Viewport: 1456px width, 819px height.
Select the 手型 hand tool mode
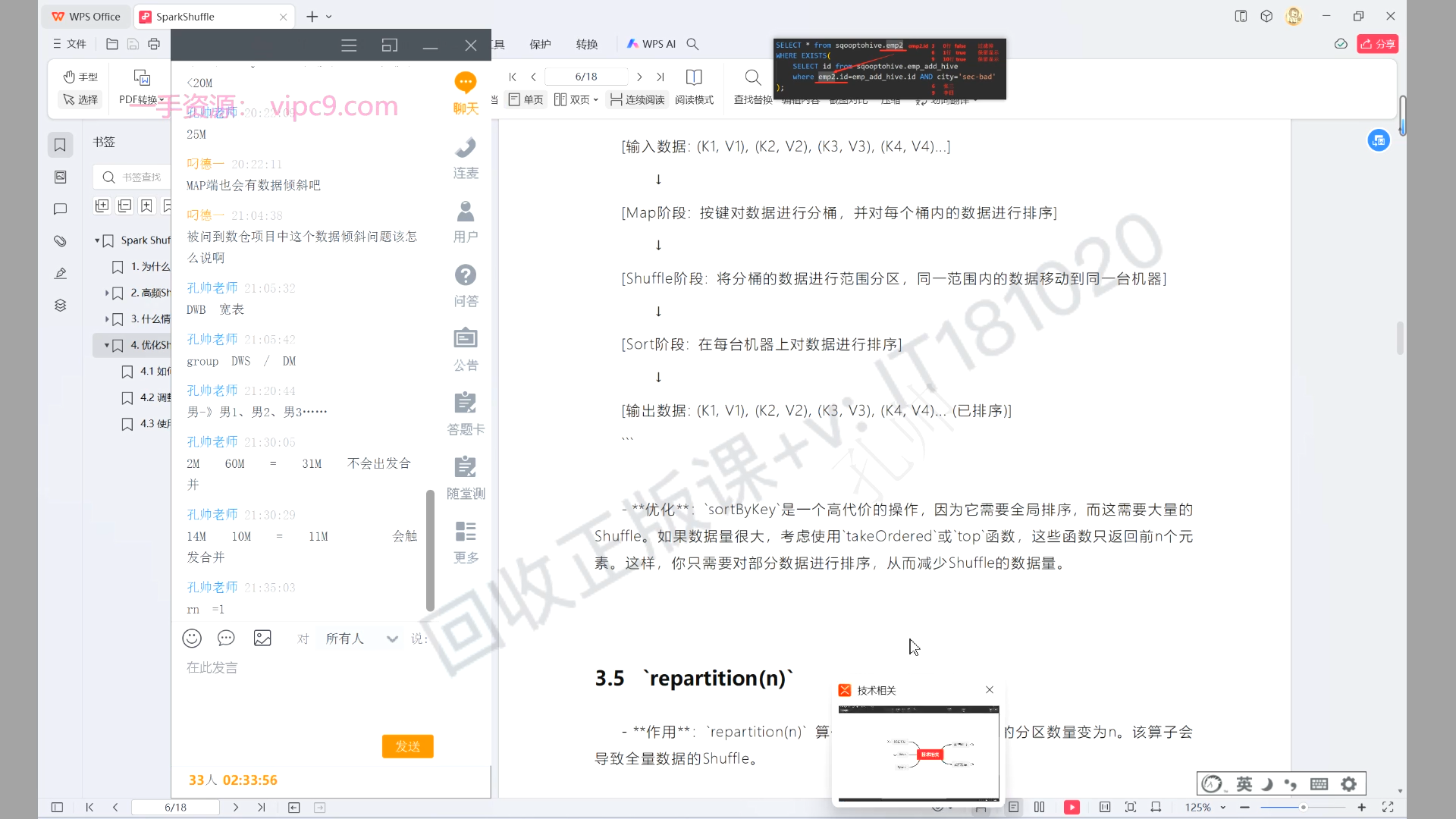(81, 77)
